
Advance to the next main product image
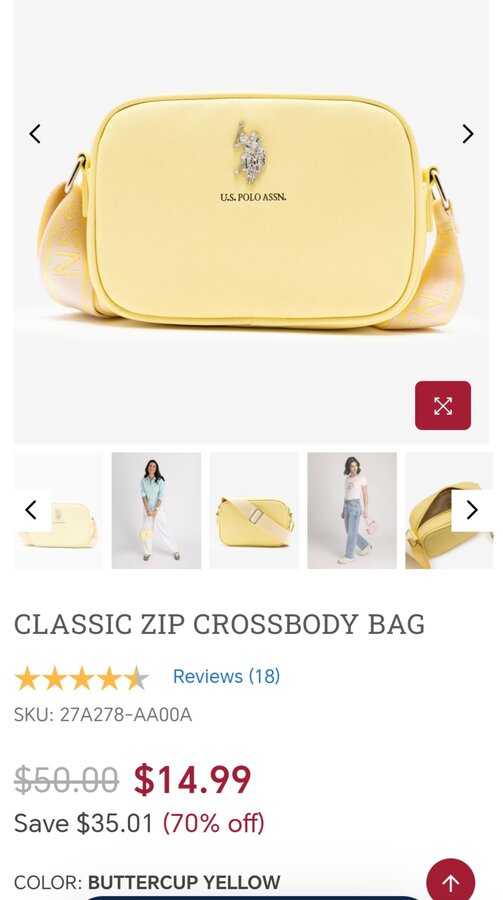468,134
